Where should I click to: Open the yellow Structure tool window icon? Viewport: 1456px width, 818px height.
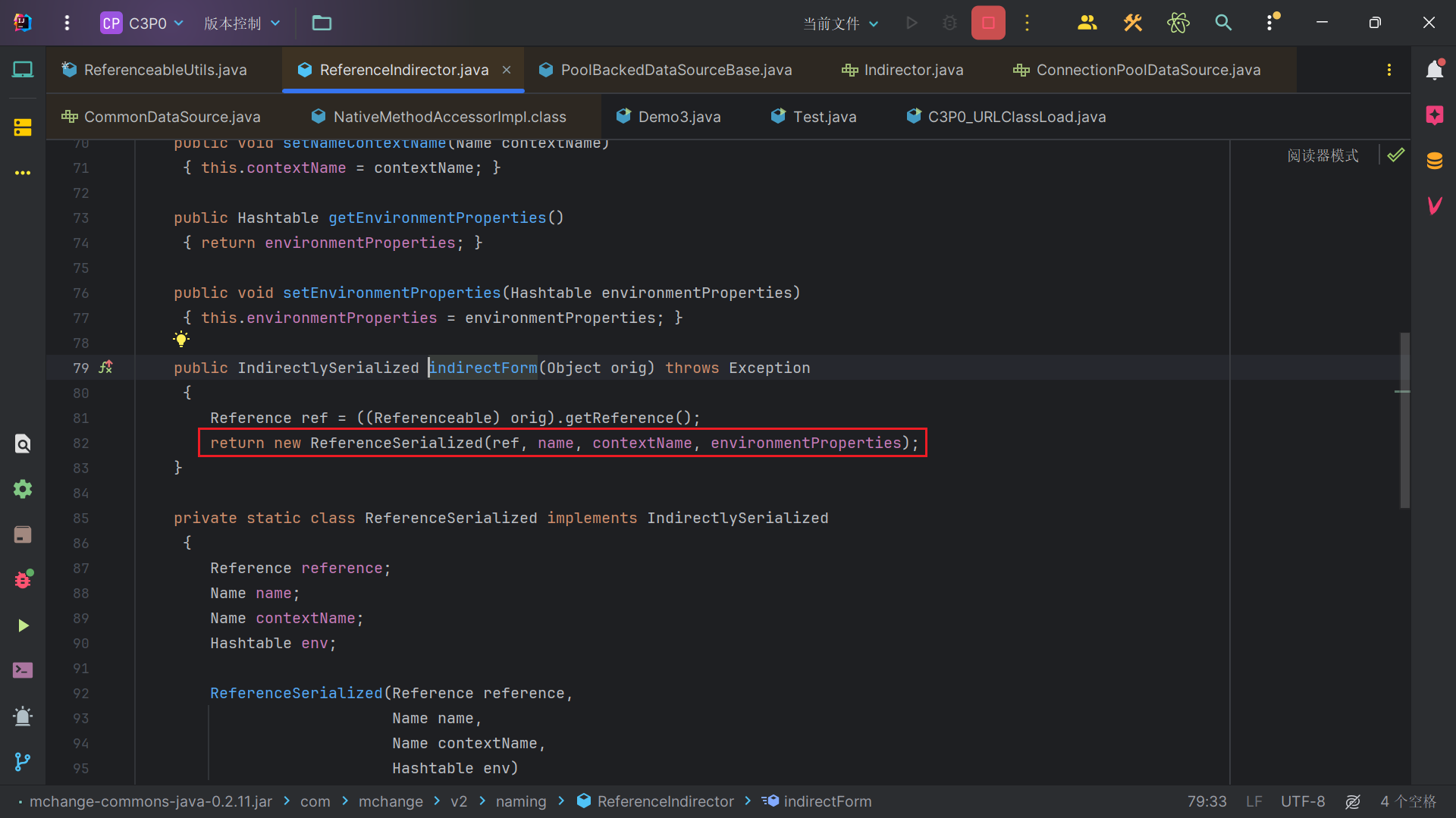pos(23,127)
